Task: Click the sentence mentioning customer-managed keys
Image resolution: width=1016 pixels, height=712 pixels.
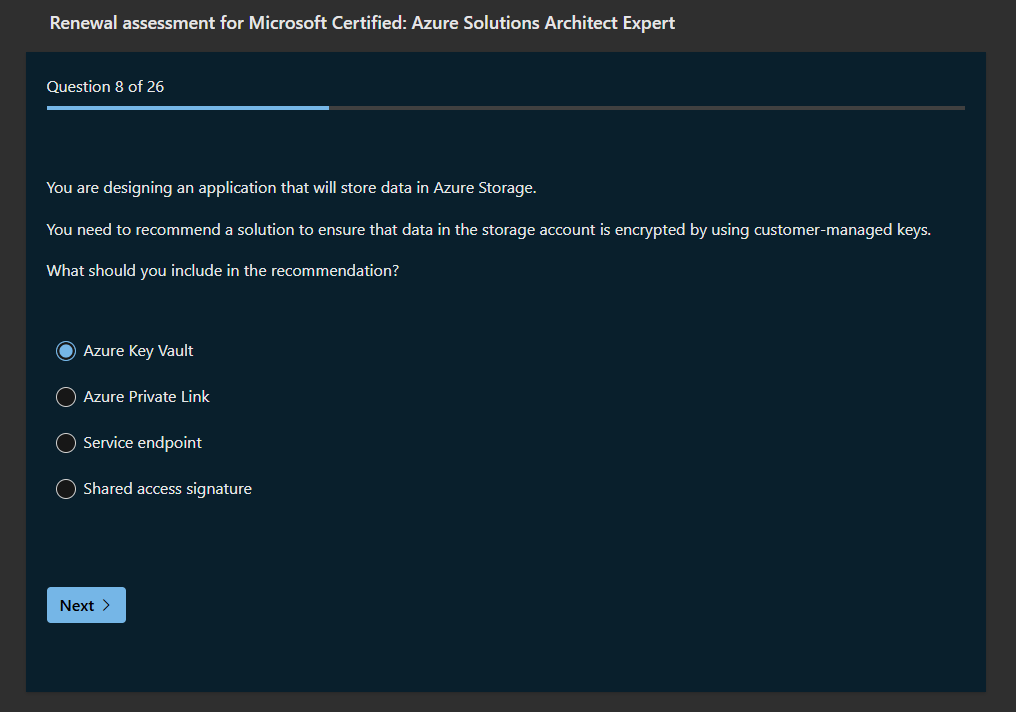Action: [x=488, y=230]
